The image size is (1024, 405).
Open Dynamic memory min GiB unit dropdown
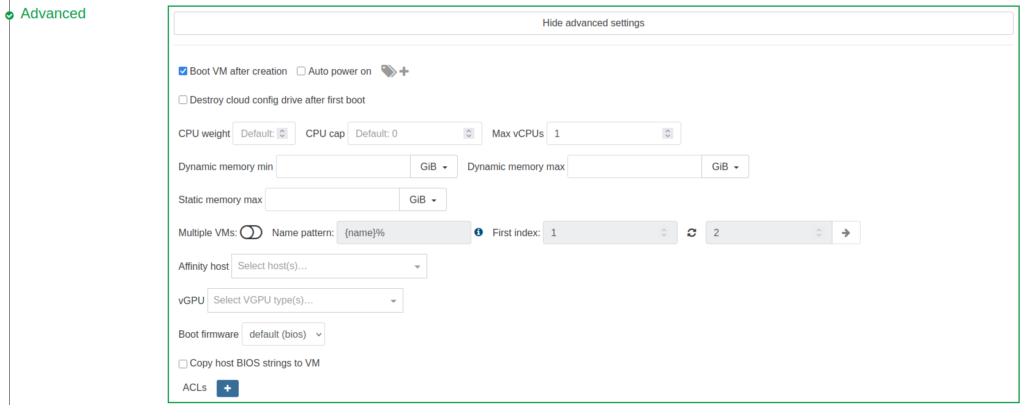tap(433, 166)
